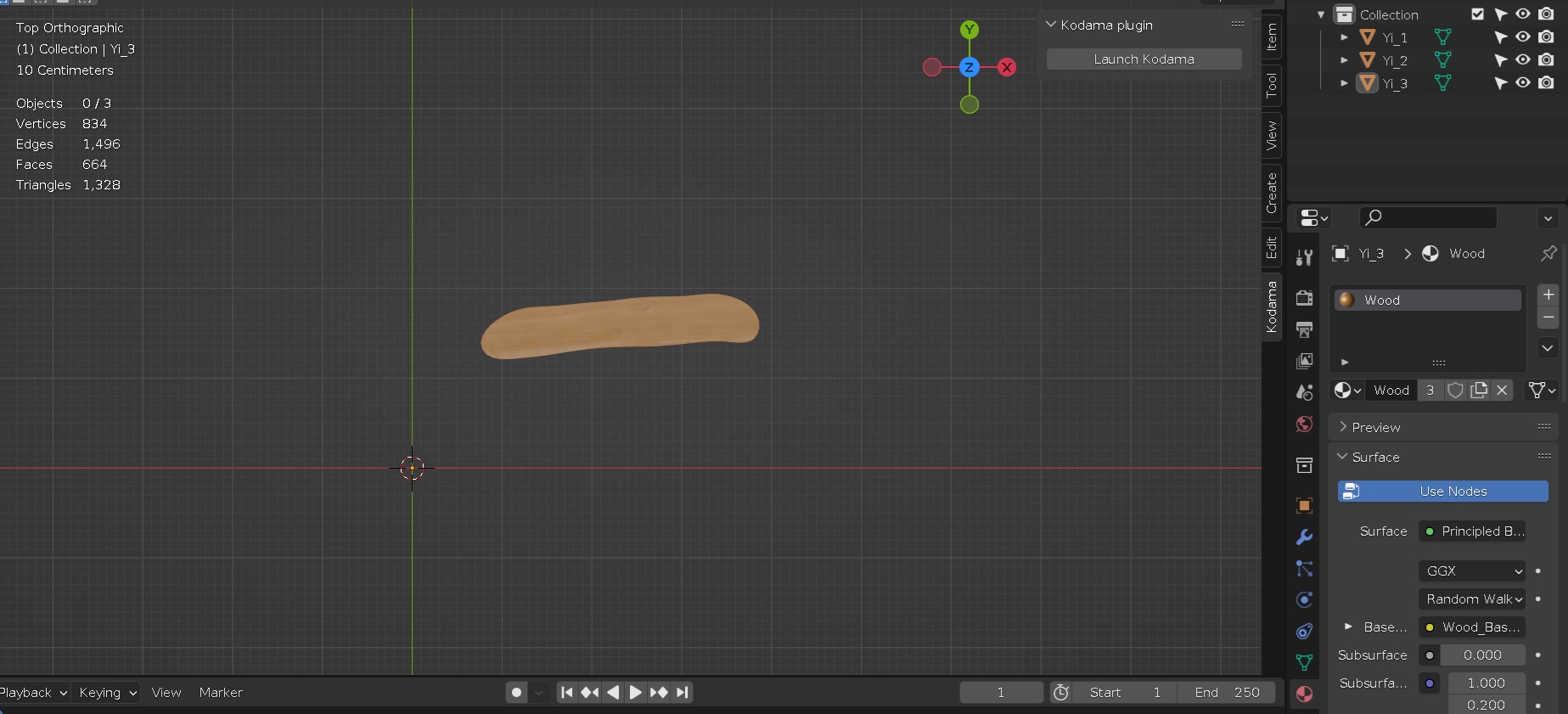Toggle auto keying record button
Viewport: 1568px width, 714px height.
tap(516, 692)
